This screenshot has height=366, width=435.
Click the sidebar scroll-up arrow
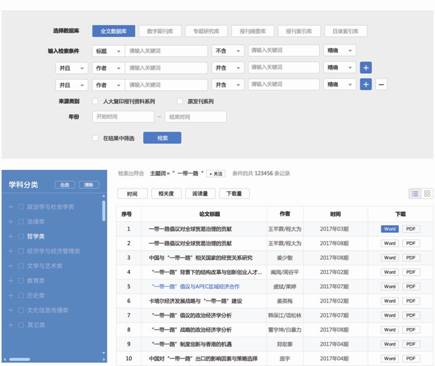(104, 196)
